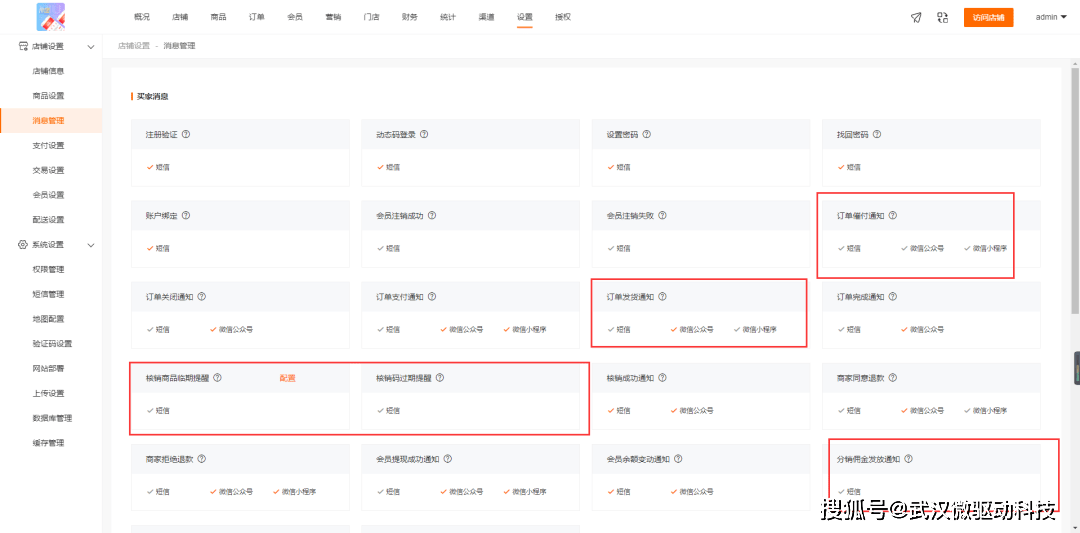Toggle 微信小程序 under 订单催付通知
Image resolution: width=1080 pixels, height=533 pixels.
click(985, 248)
